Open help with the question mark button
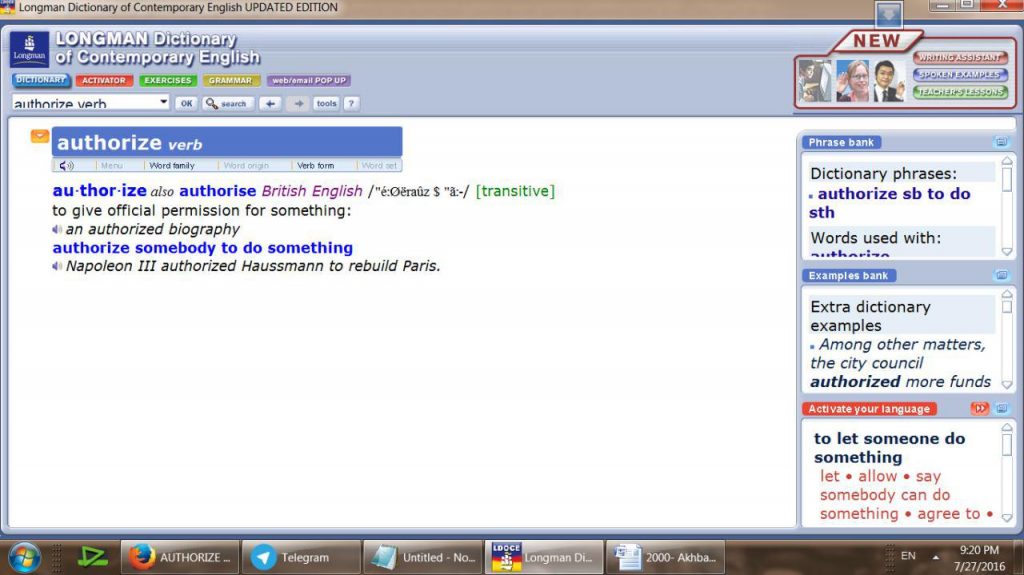The image size is (1024, 575). point(351,103)
